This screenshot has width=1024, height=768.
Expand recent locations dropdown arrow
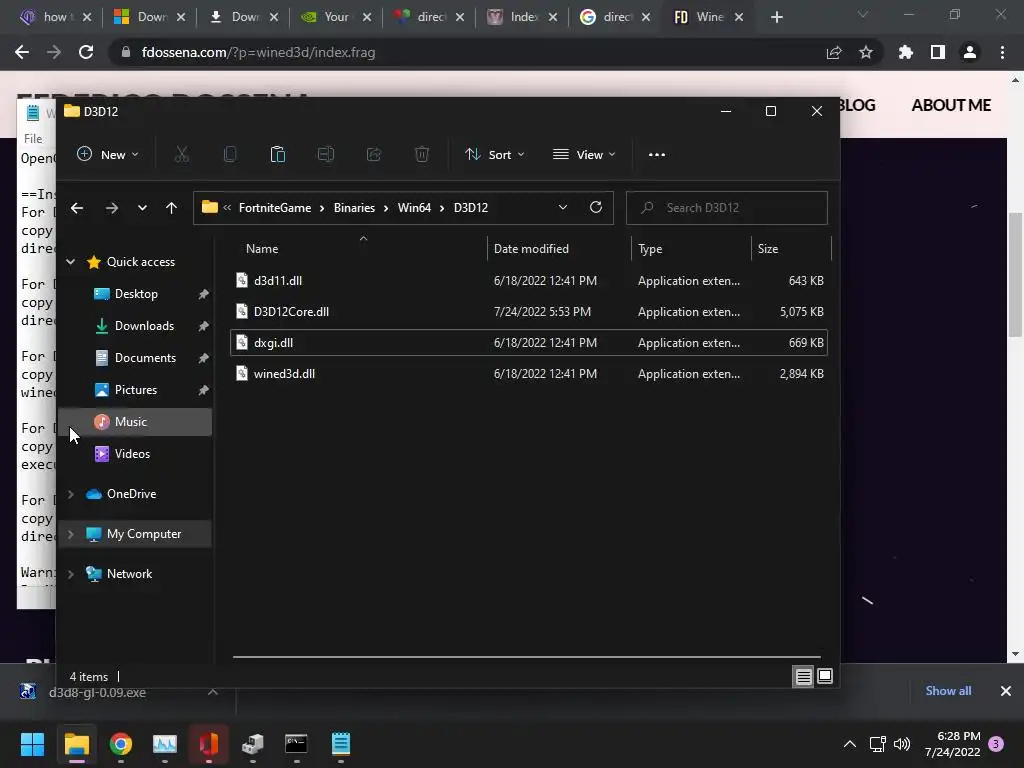click(x=142, y=208)
